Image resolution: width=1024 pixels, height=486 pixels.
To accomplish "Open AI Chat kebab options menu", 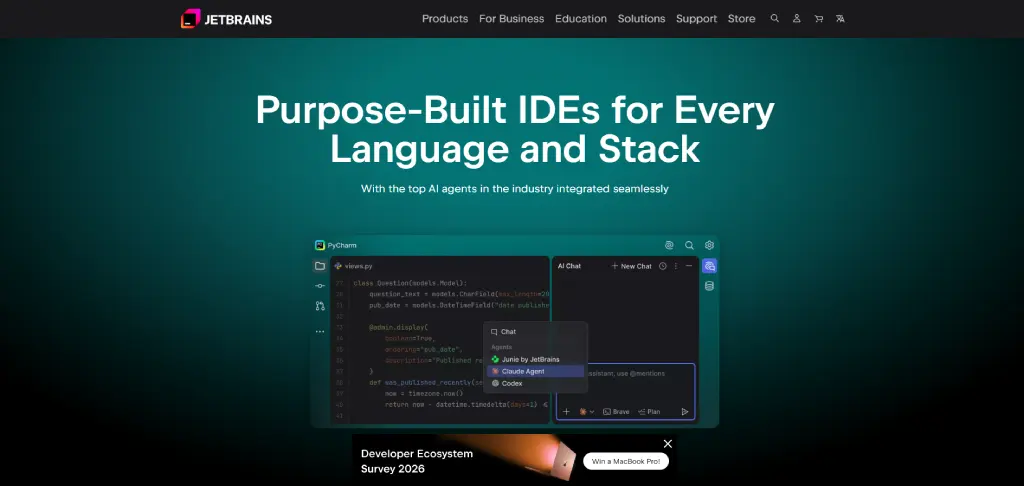I will click(675, 266).
